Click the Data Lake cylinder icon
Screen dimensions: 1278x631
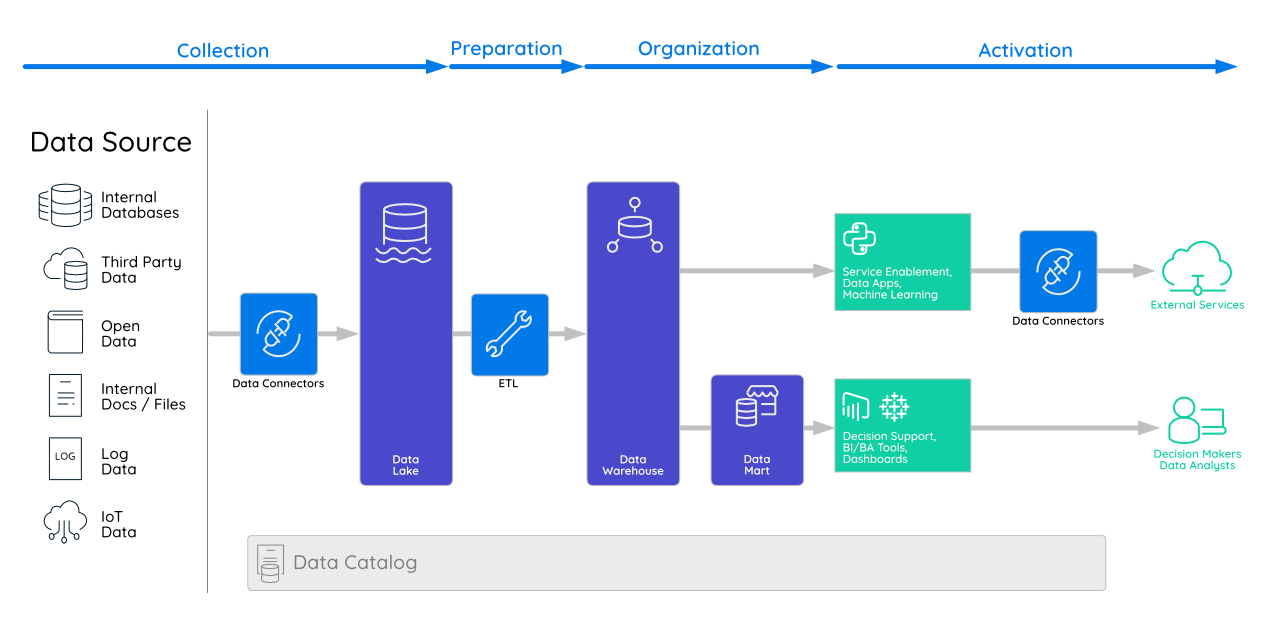pyautogui.click(x=405, y=226)
